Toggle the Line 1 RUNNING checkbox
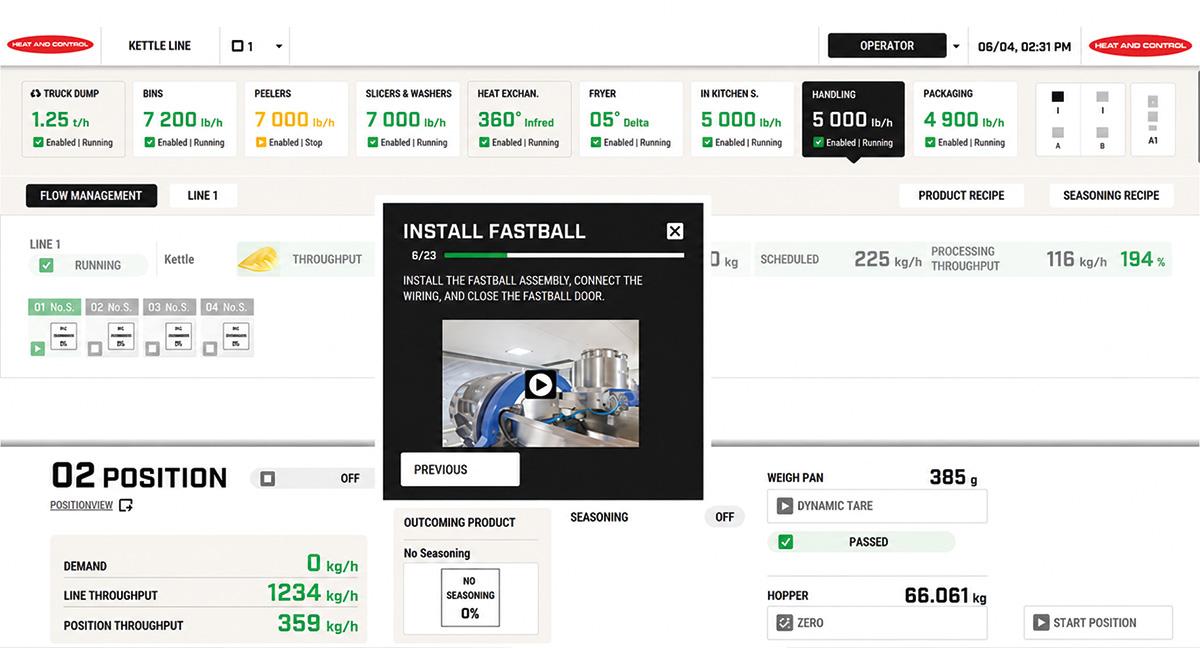Image resolution: width=1200 pixels, height=648 pixels. tap(46, 265)
